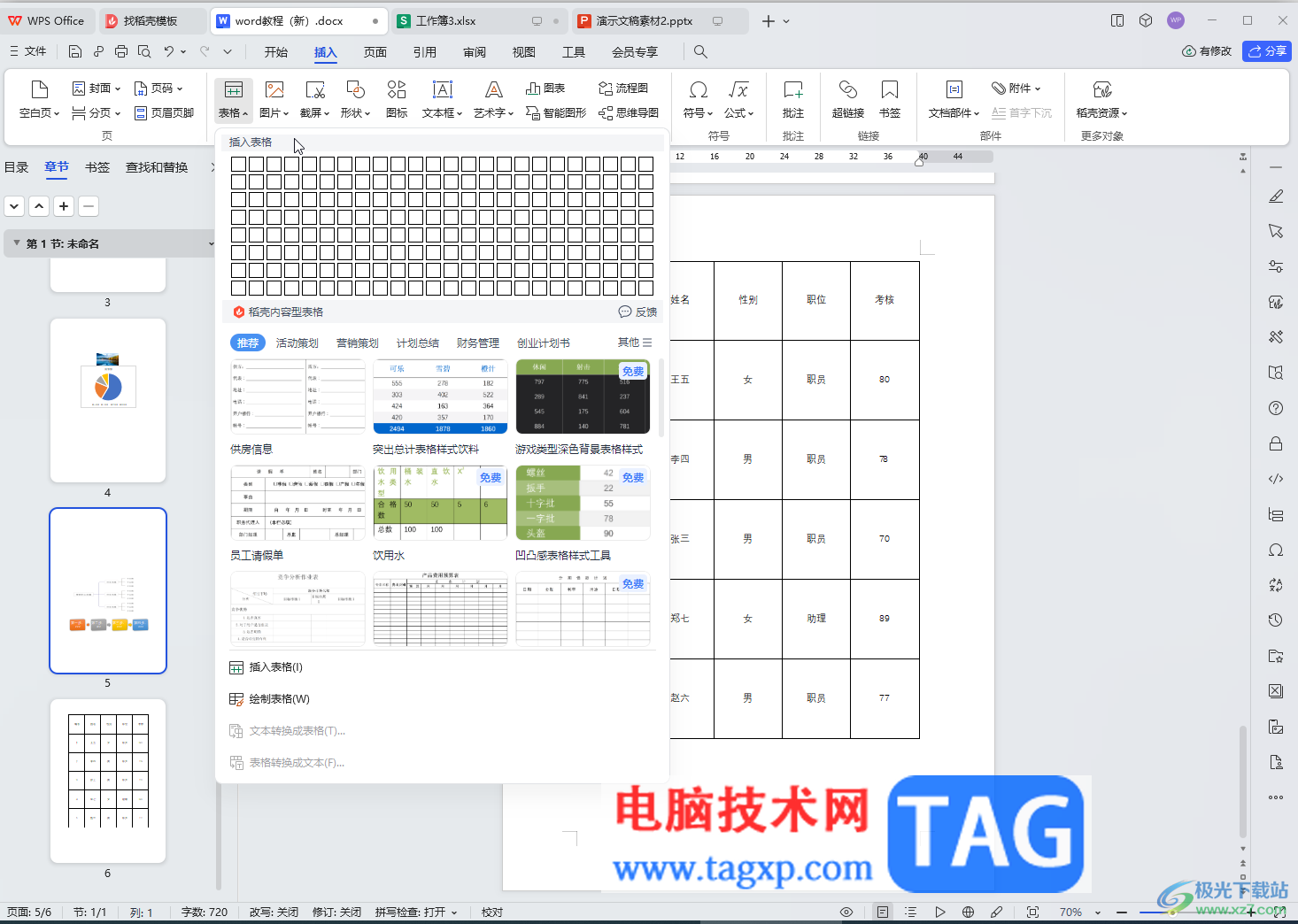
Task: Collapse the Section 1 未命名 tree node
Action: click(x=17, y=243)
